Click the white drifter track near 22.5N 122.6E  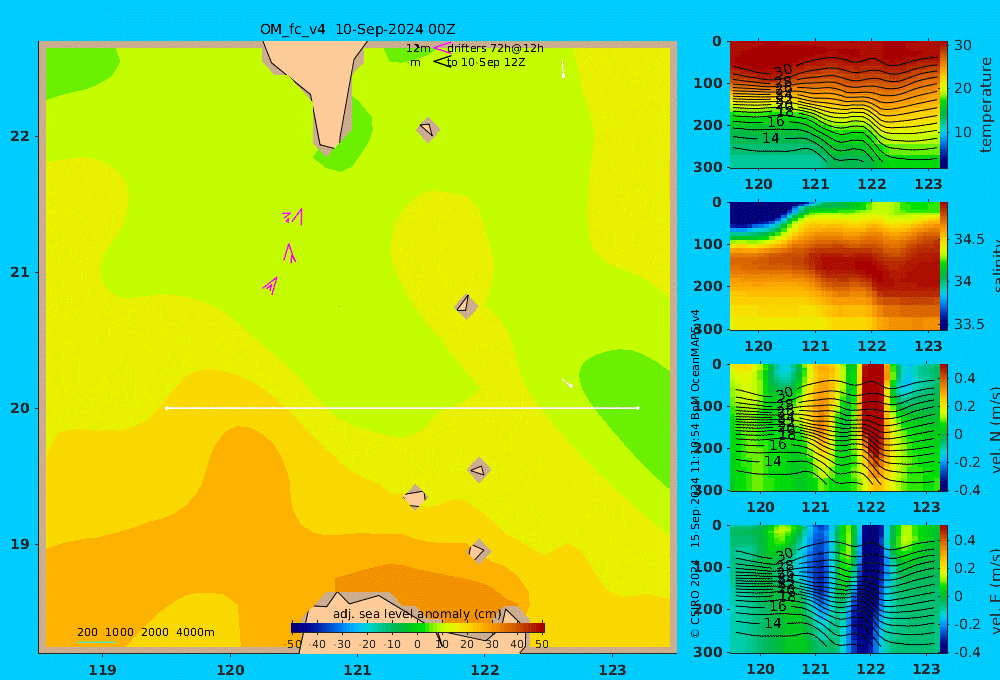[563, 70]
